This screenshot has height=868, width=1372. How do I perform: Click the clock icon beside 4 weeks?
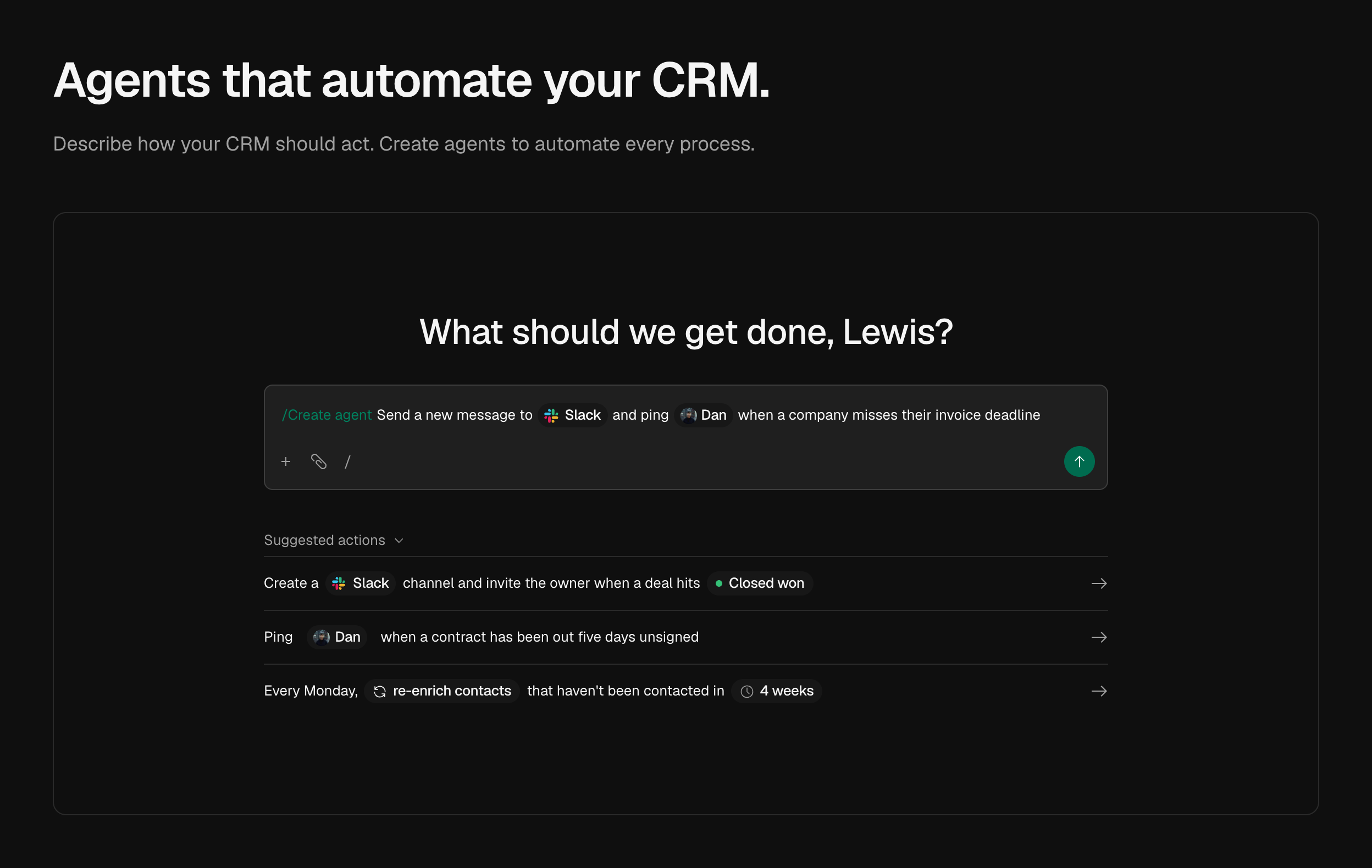pyautogui.click(x=746, y=692)
